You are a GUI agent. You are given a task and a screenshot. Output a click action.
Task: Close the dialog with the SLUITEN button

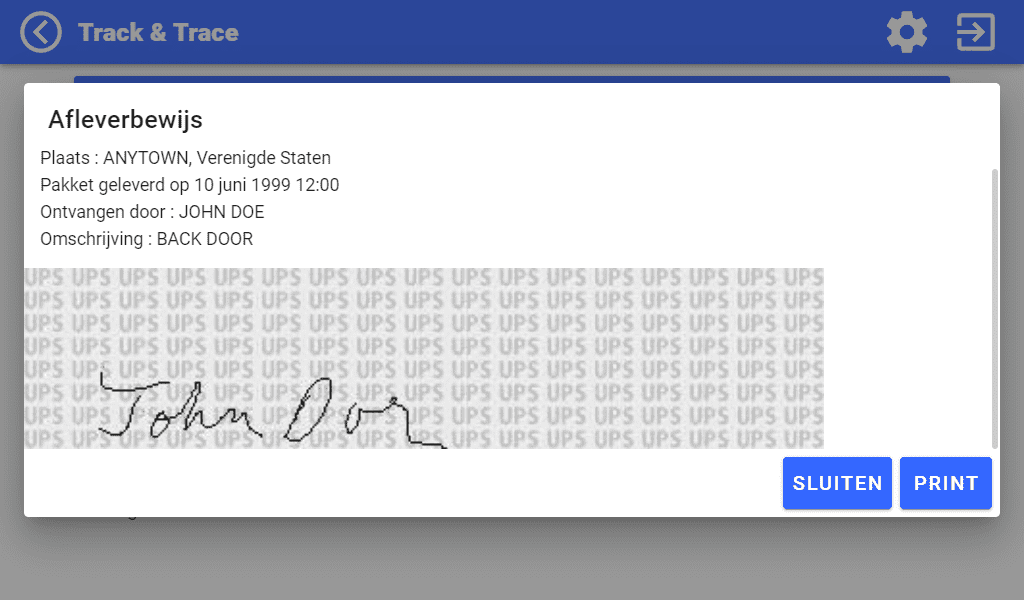(x=837, y=483)
